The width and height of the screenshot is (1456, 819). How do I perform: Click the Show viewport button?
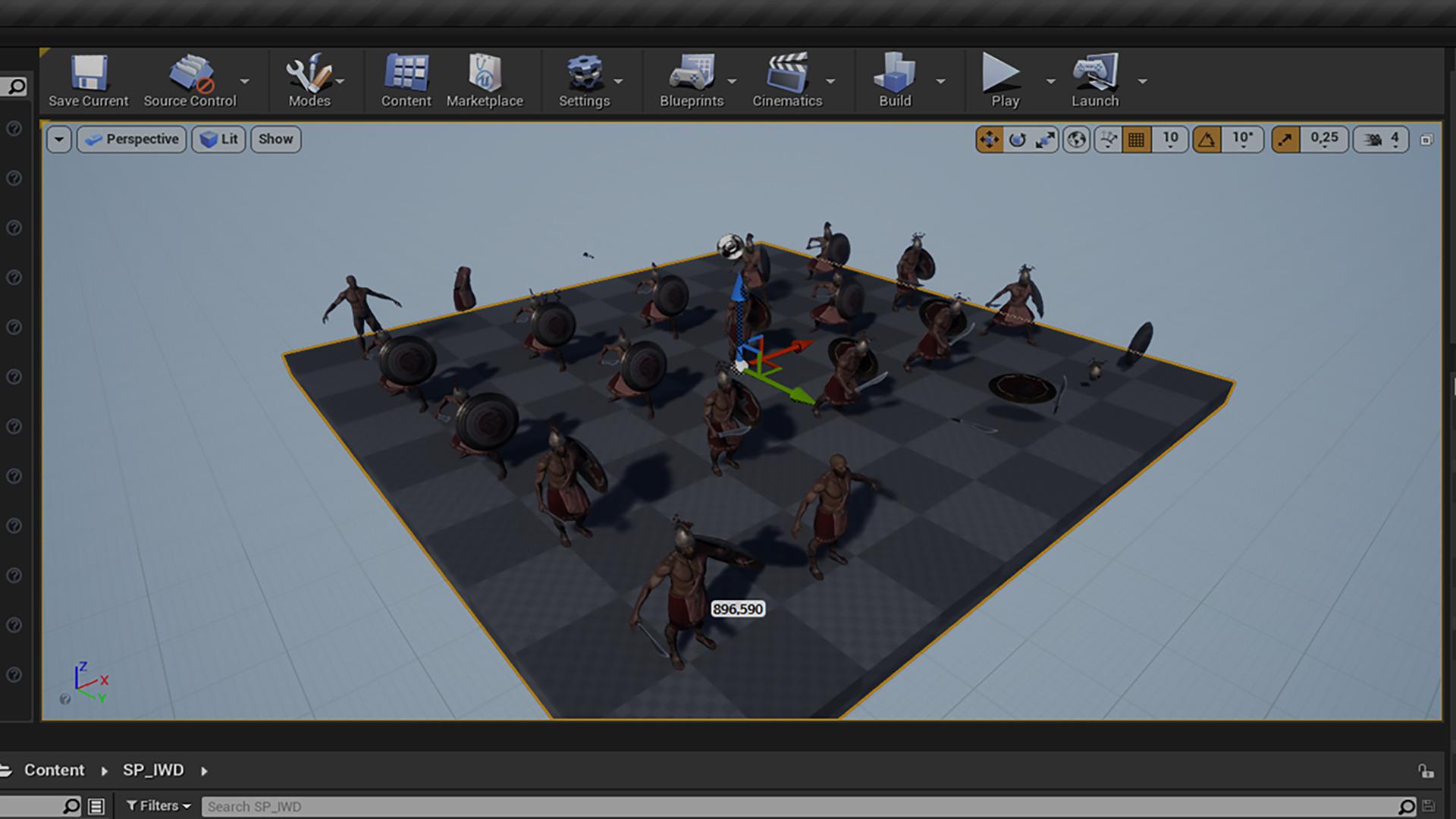tap(275, 140)
